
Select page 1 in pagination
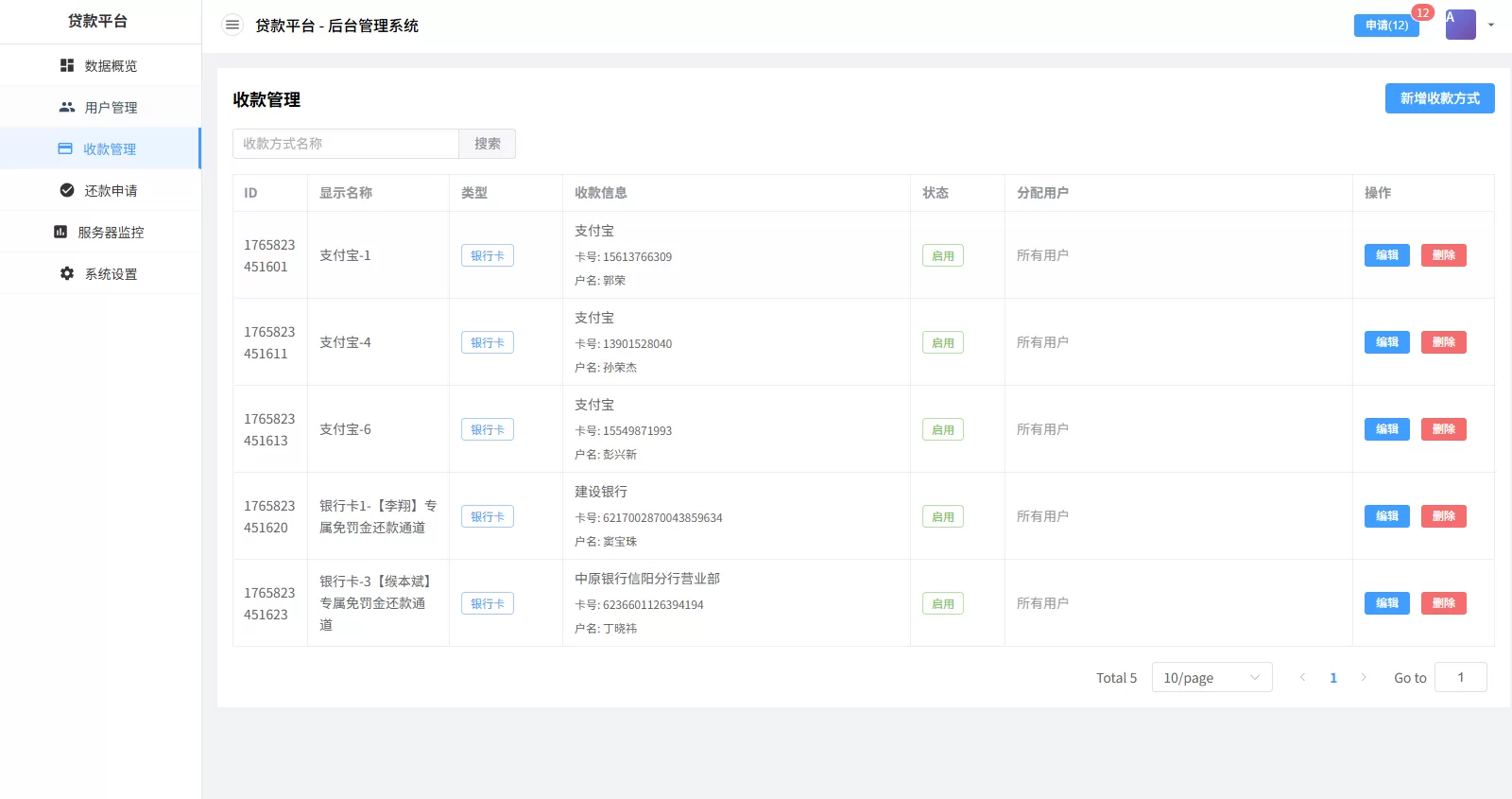(1333, 677)
